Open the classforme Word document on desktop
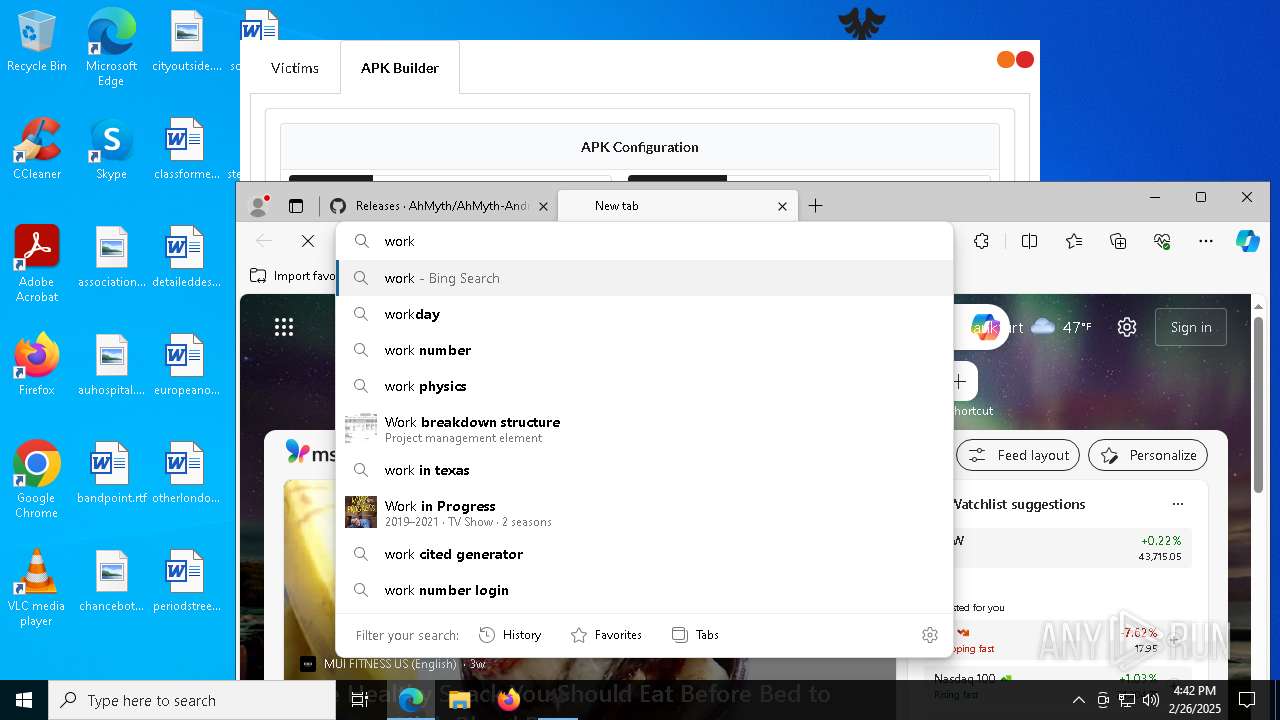Screen dimensions: 1280x720 tap(186, 149)
